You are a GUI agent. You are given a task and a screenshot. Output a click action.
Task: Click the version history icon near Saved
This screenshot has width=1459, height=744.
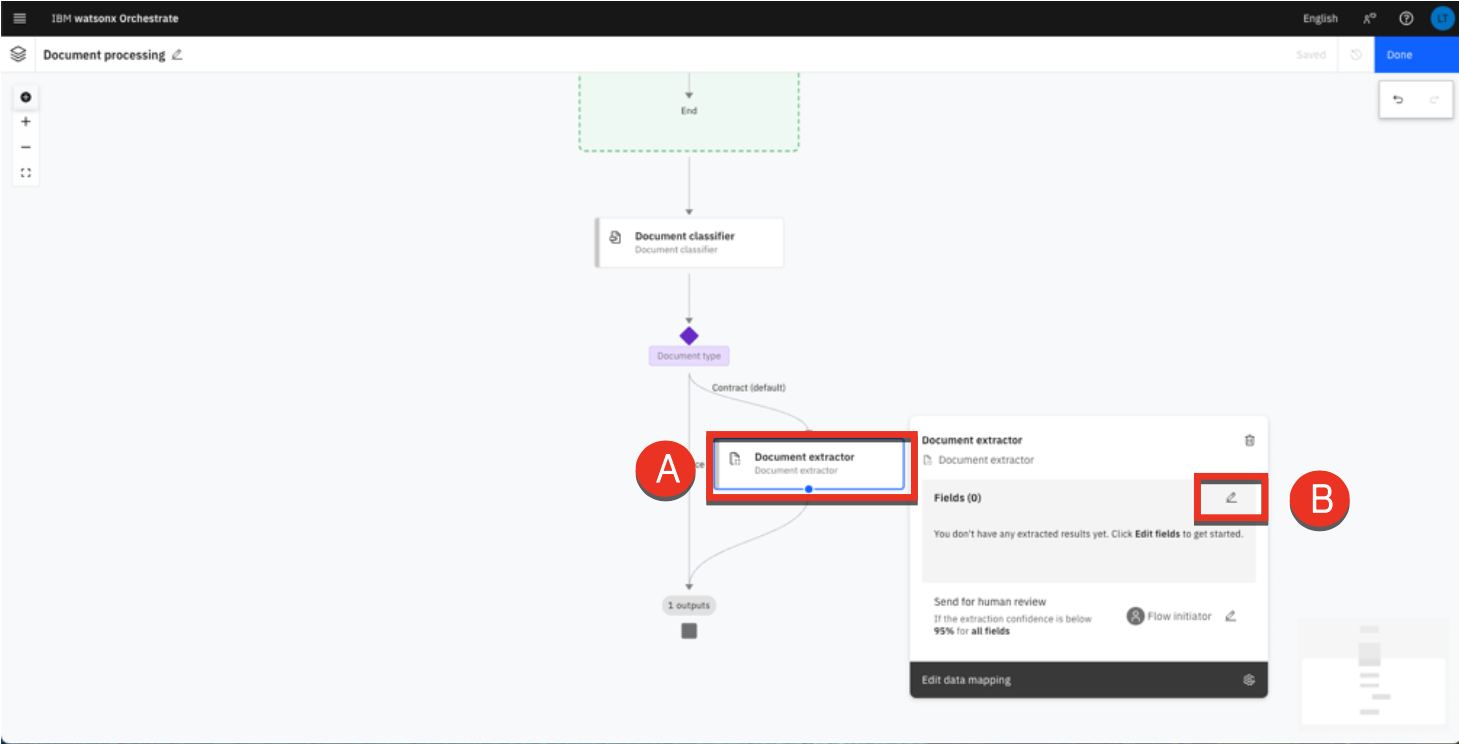pyautogui.click(x=1356, y=55)
